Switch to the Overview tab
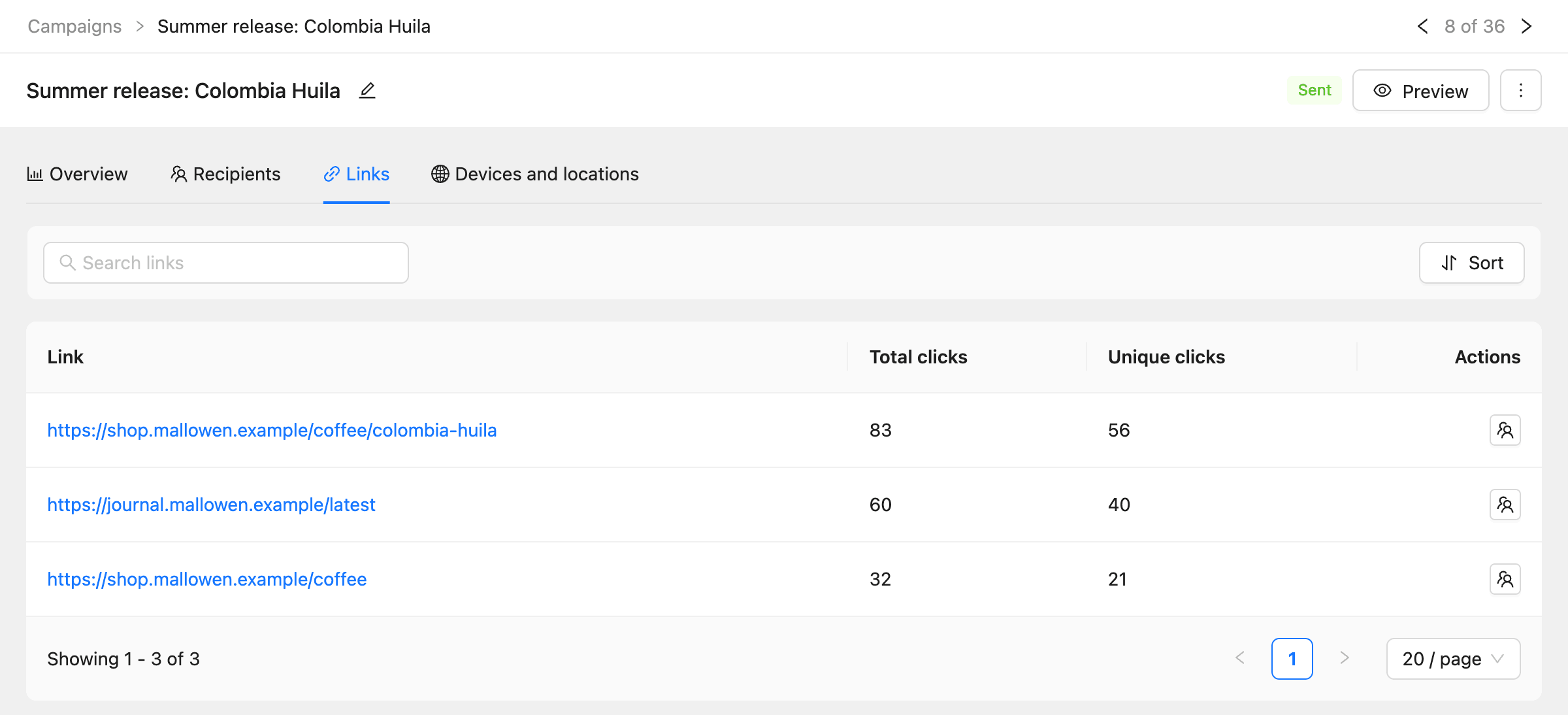Screen dimensions: 1568x715 tap(77, 174)
